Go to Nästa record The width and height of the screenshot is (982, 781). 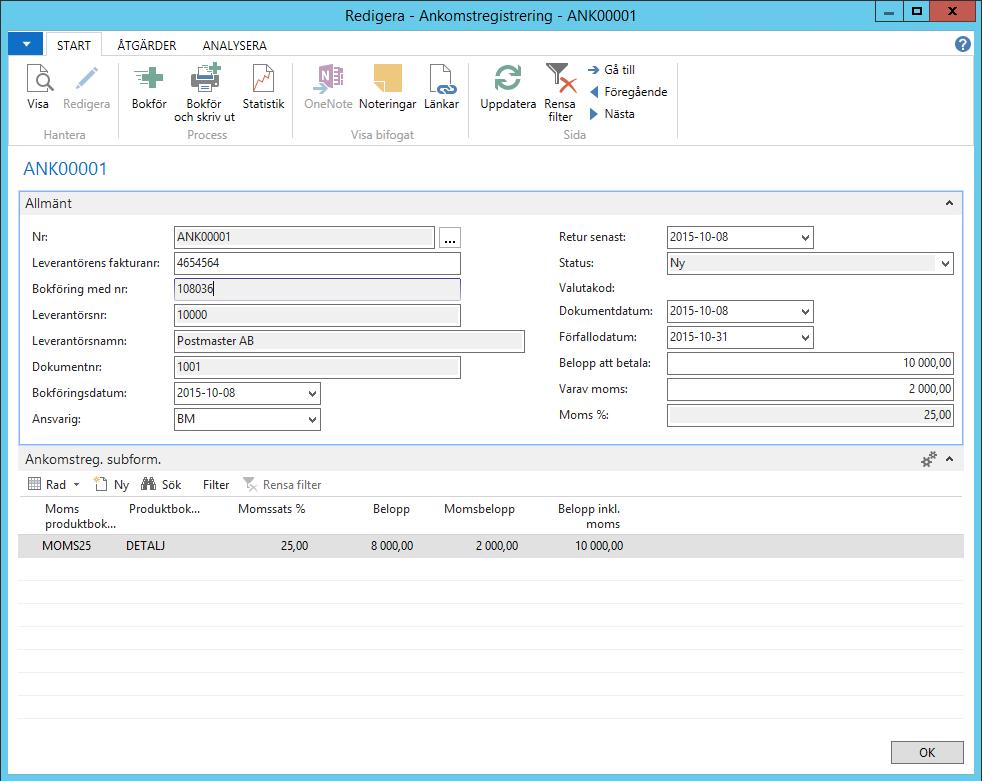coord(612,114)
